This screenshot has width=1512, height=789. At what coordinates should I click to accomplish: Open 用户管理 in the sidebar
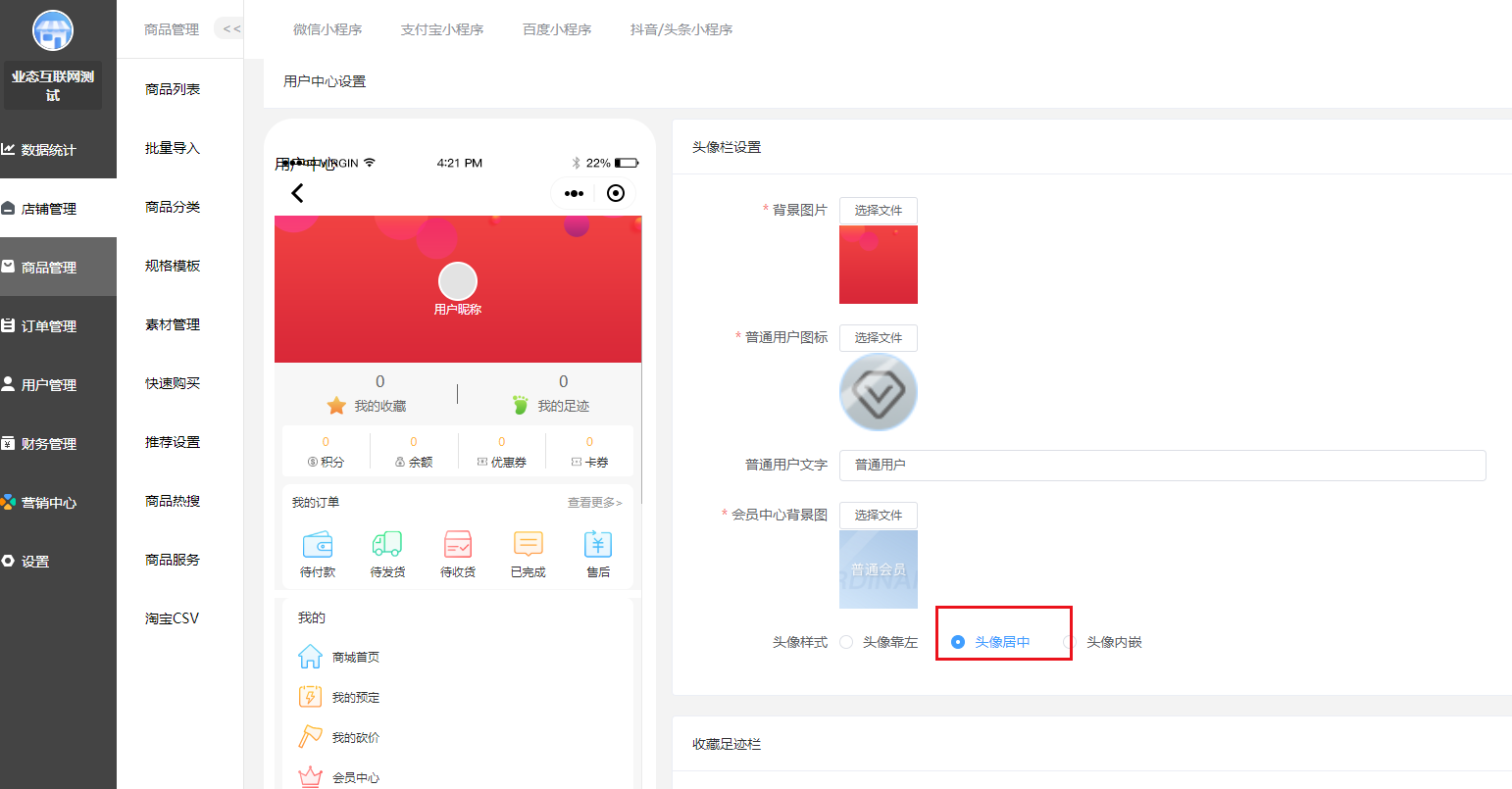click(x=58, y=385)
